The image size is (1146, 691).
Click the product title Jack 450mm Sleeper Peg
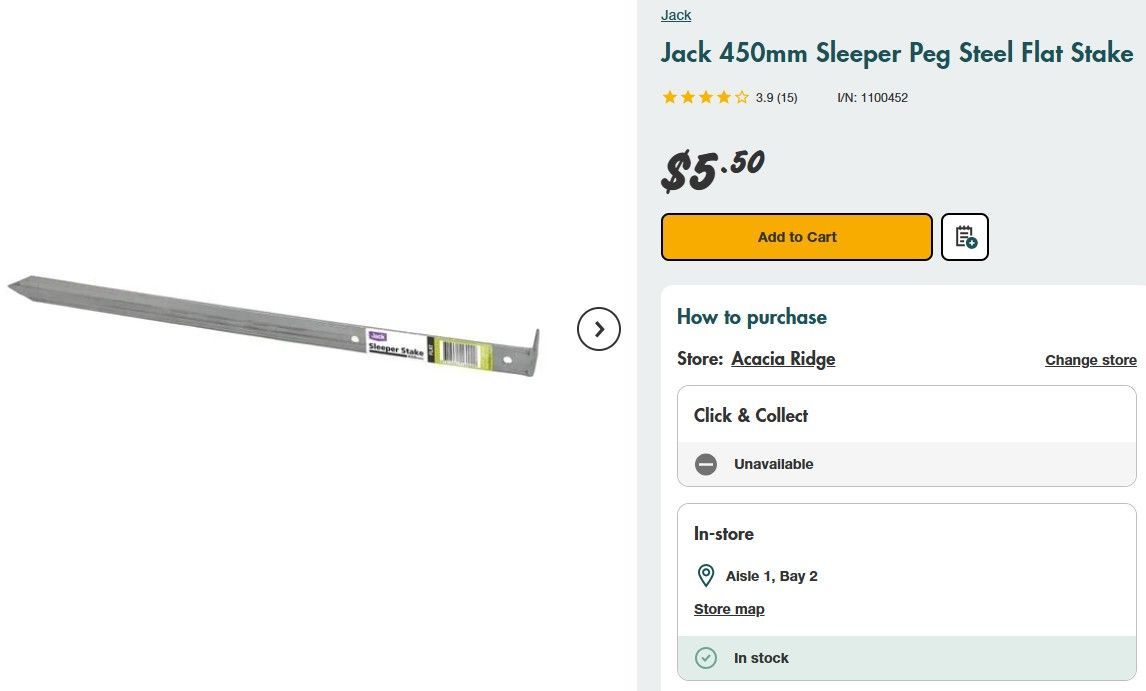pos(897,53)
